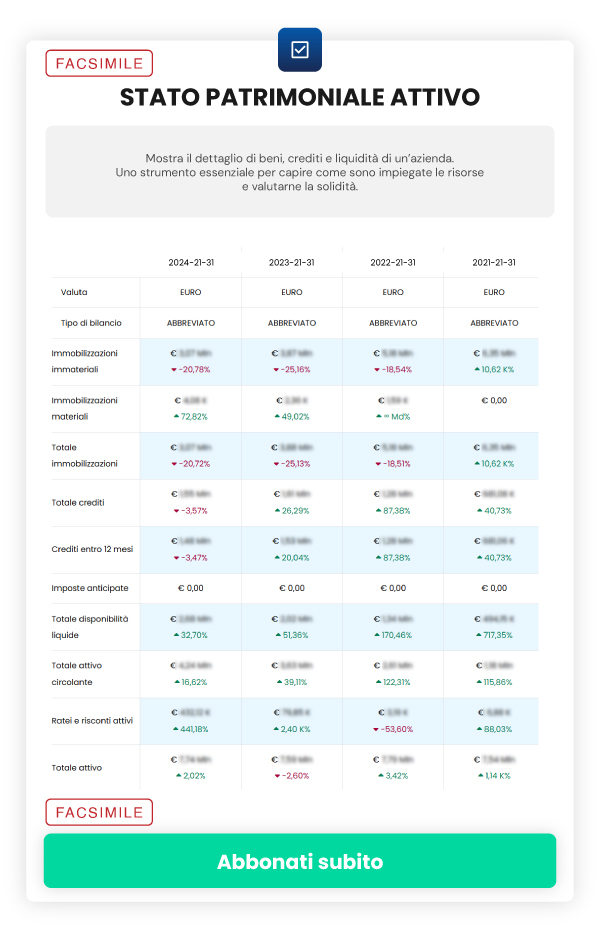
Task: Click the green up arrow beside 72,82%
Action: click(x=177, y=417)
